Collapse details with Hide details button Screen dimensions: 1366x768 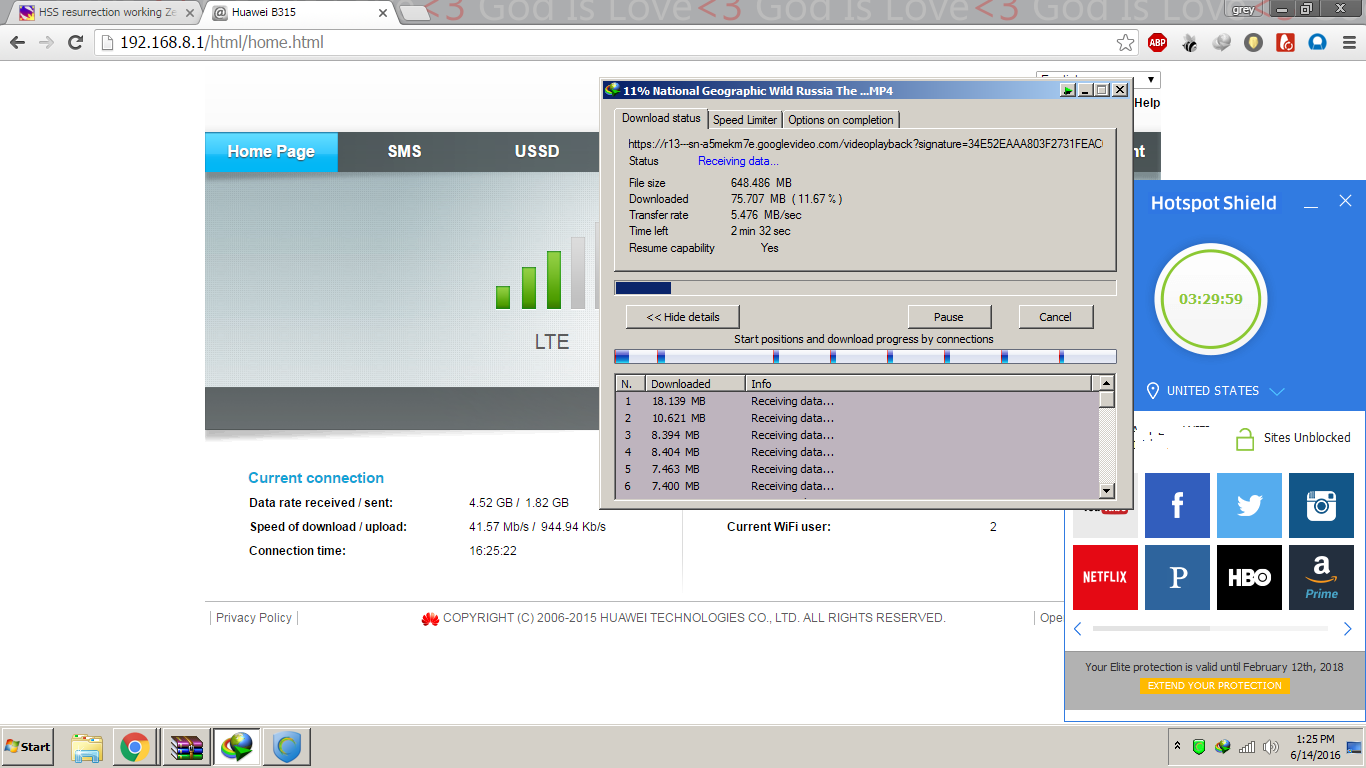(x=683, y=317)
